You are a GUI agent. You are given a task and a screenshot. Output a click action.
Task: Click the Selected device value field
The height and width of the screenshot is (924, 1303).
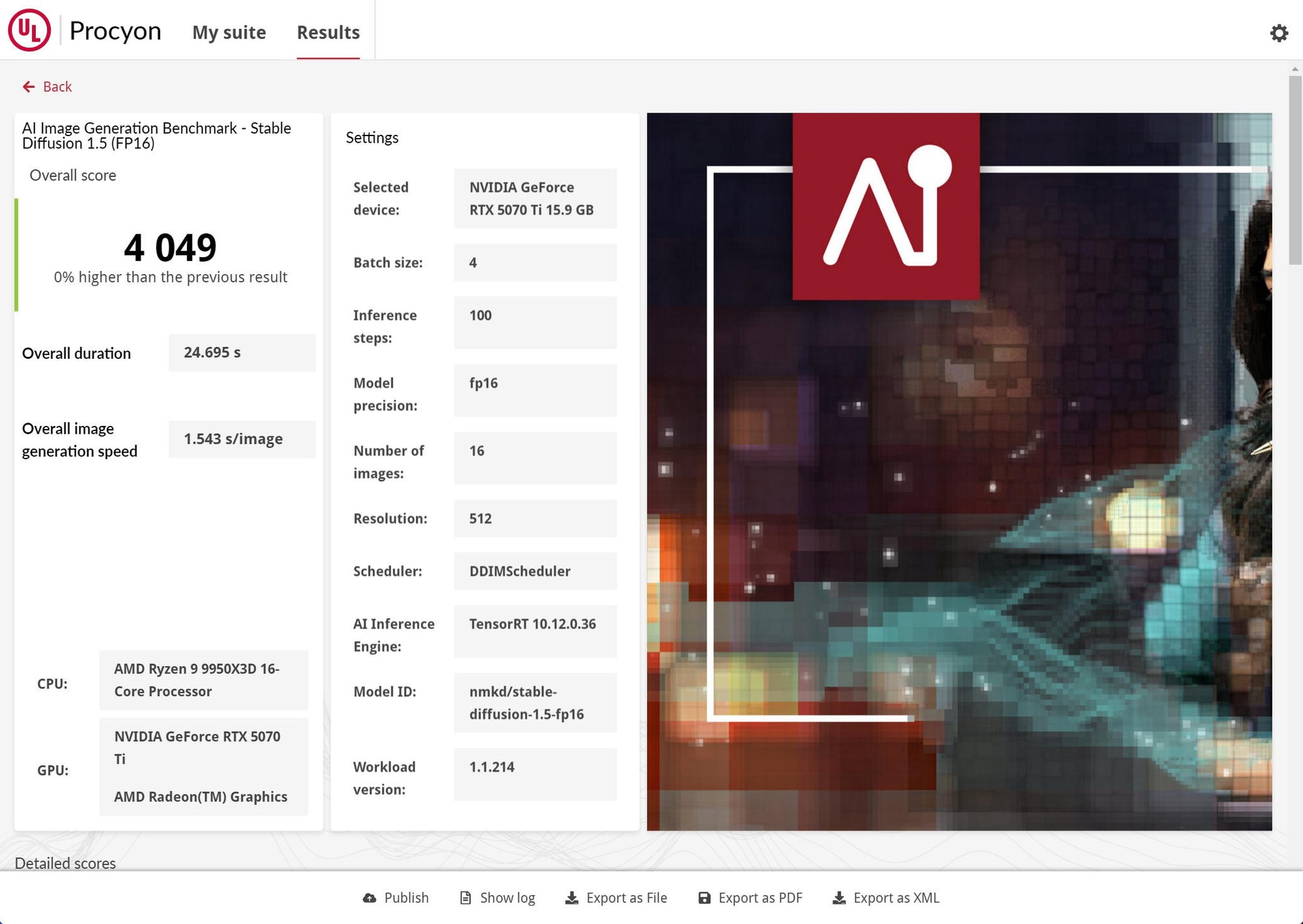coord(535,199)
